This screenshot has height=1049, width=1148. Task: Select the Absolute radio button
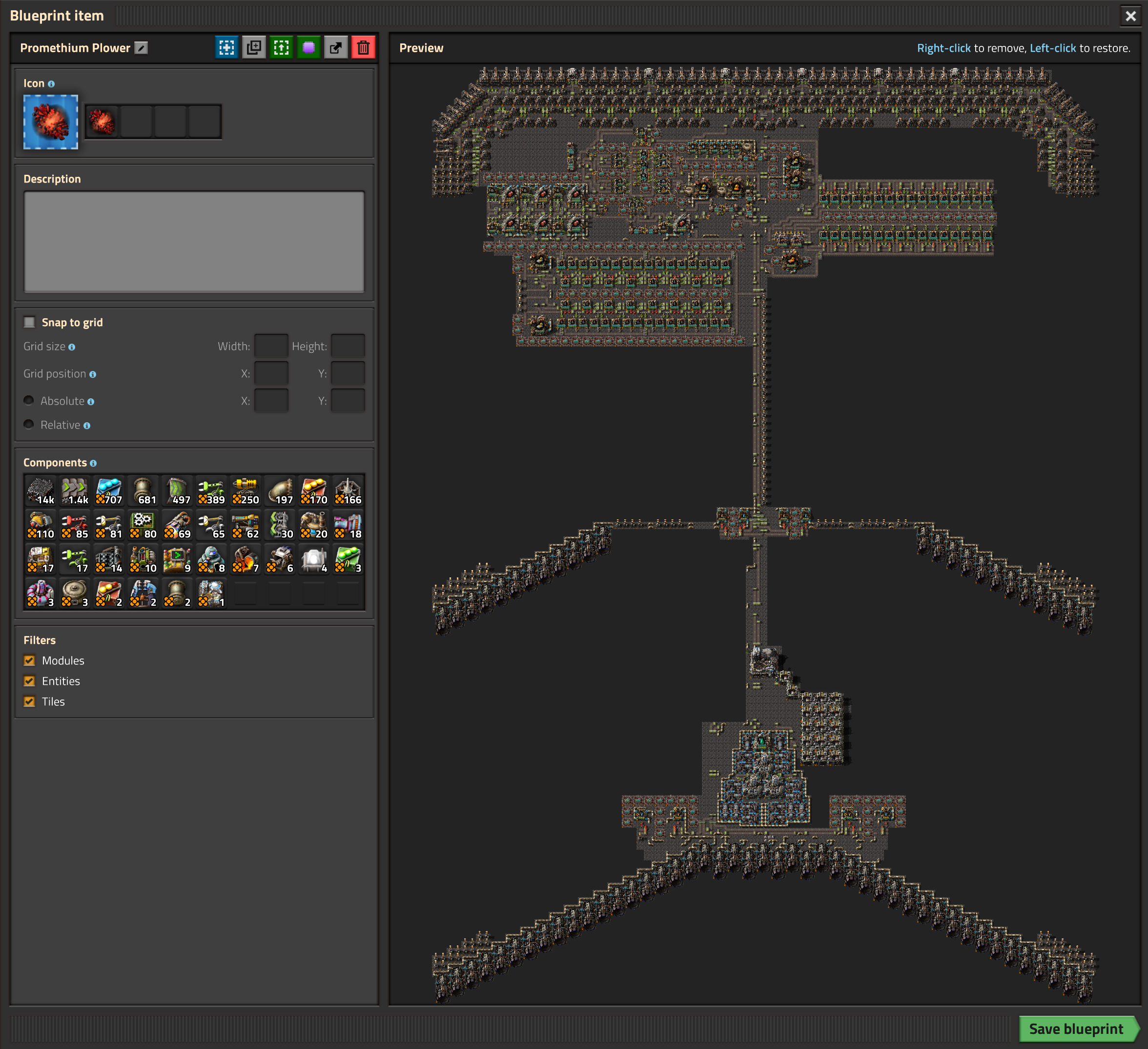pyautogui.click(x=28, y=400)
